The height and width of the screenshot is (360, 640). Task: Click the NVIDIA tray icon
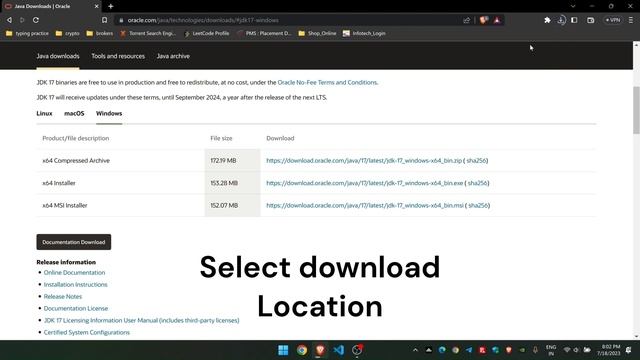coord(522,350)
